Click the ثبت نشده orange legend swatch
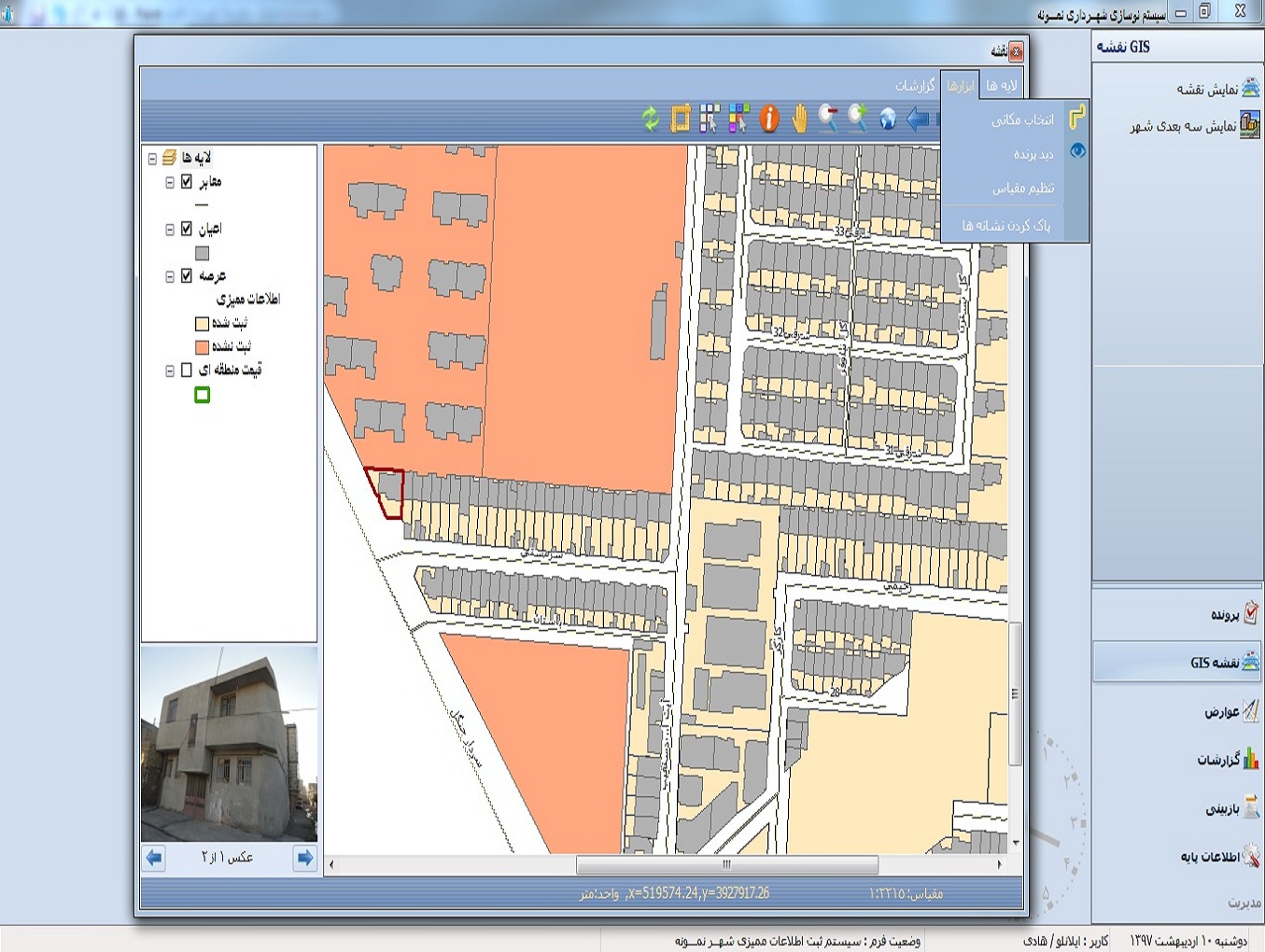 (202, 347)
